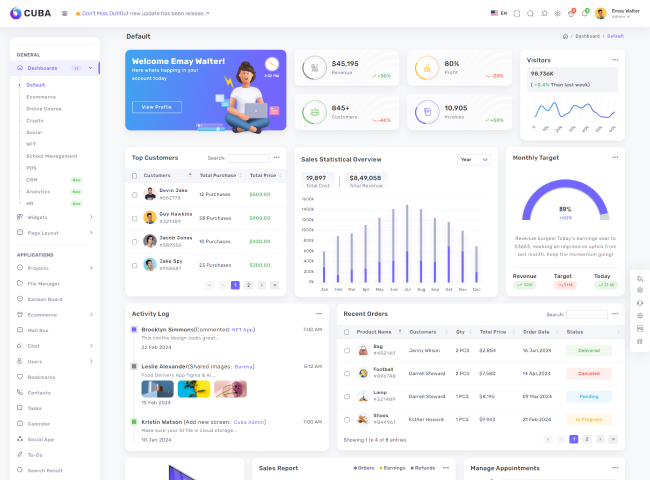The image size is (650, 480).
Task: Open the EN language selector
Action: click(500, 14)
